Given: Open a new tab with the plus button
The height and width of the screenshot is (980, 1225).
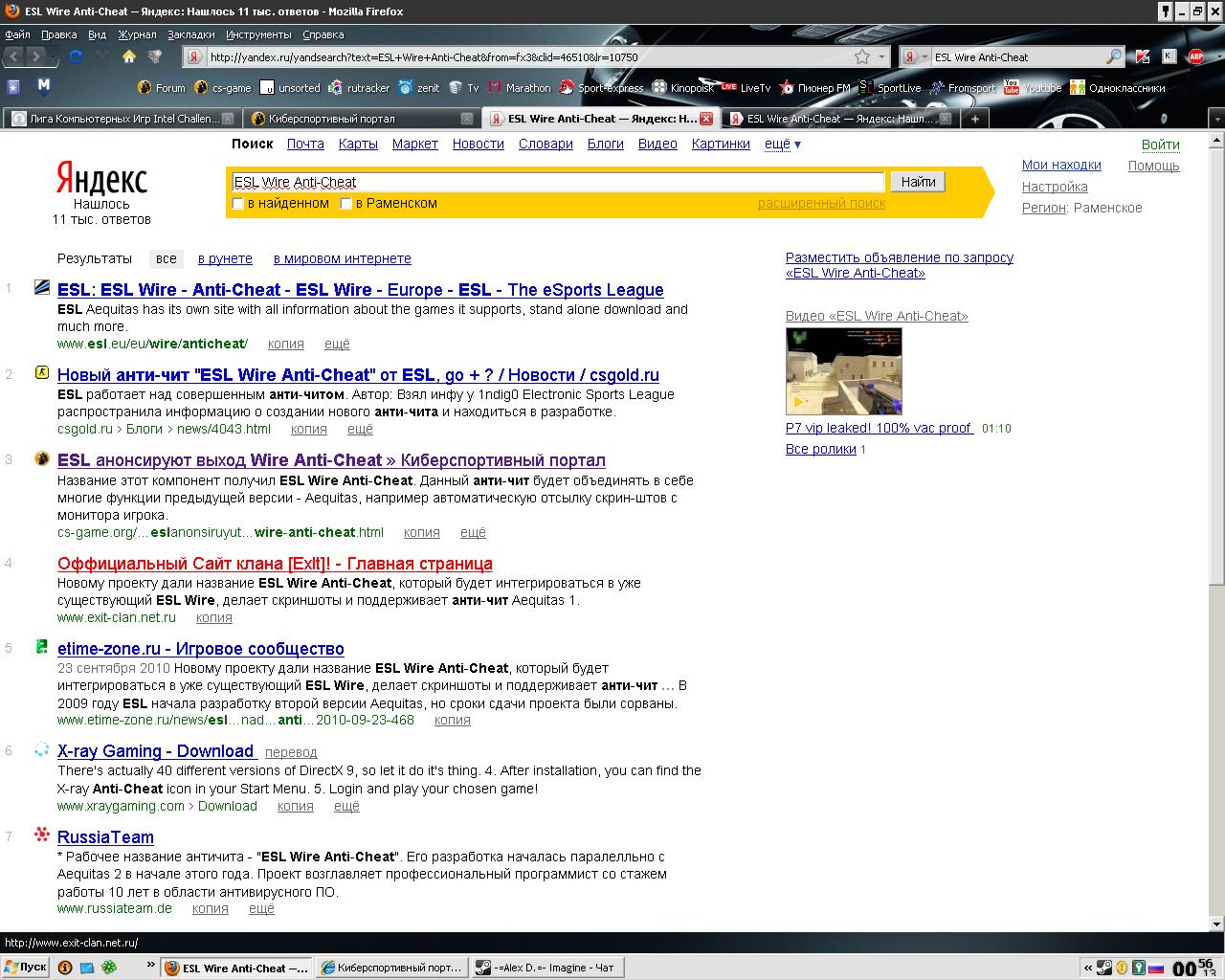Looking at the screenshot, I should click(974, 119).
